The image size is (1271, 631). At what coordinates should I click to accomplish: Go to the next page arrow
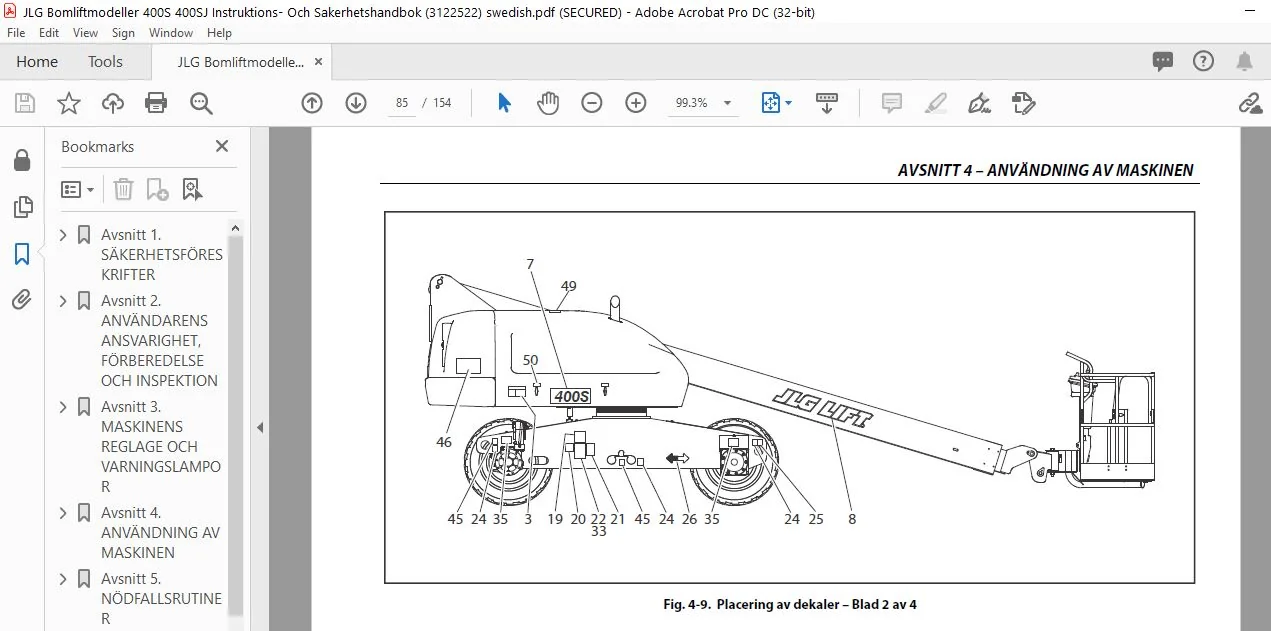coord(356,103)
